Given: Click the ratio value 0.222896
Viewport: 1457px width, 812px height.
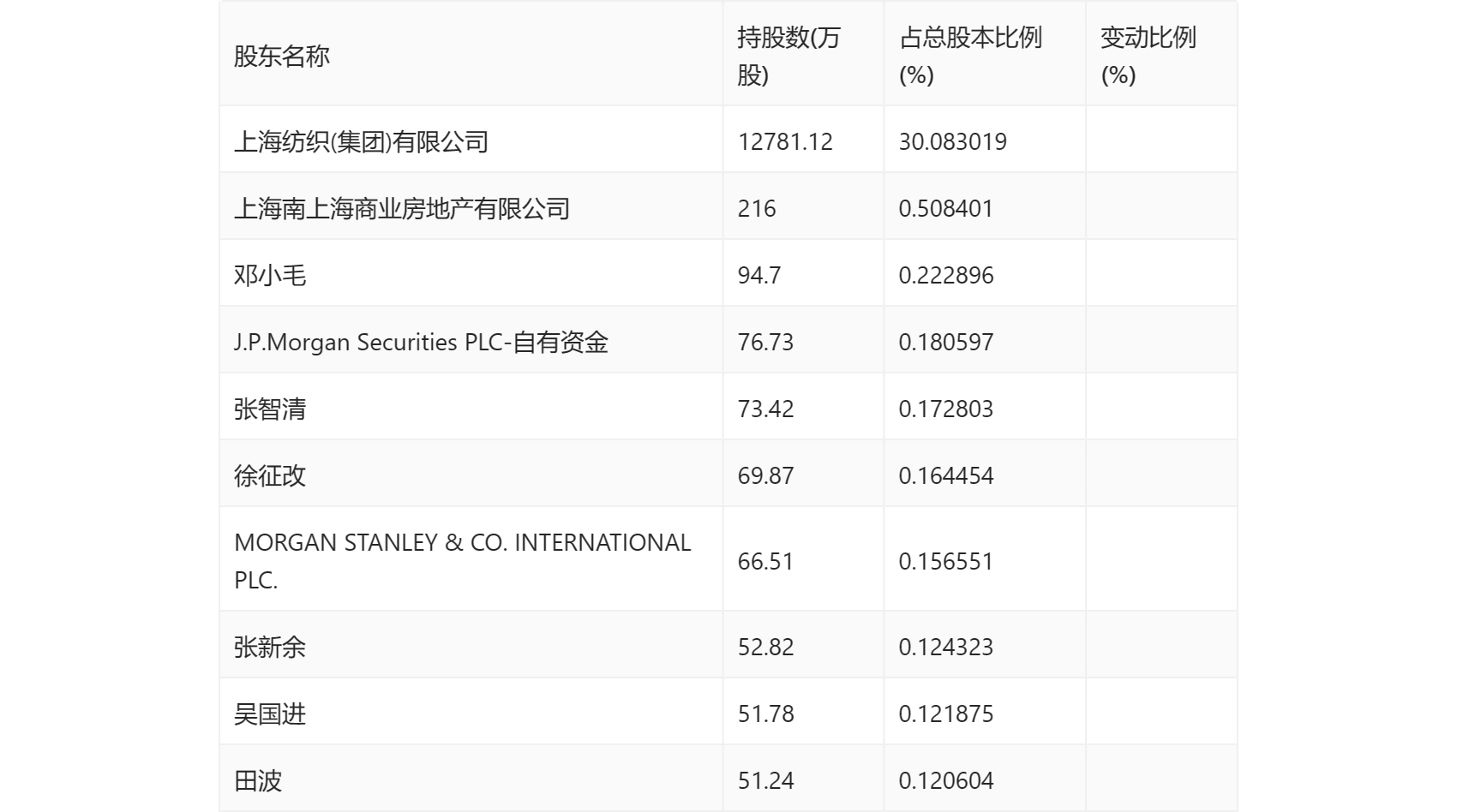Looking at the screenshot, I should click(946, 275).
